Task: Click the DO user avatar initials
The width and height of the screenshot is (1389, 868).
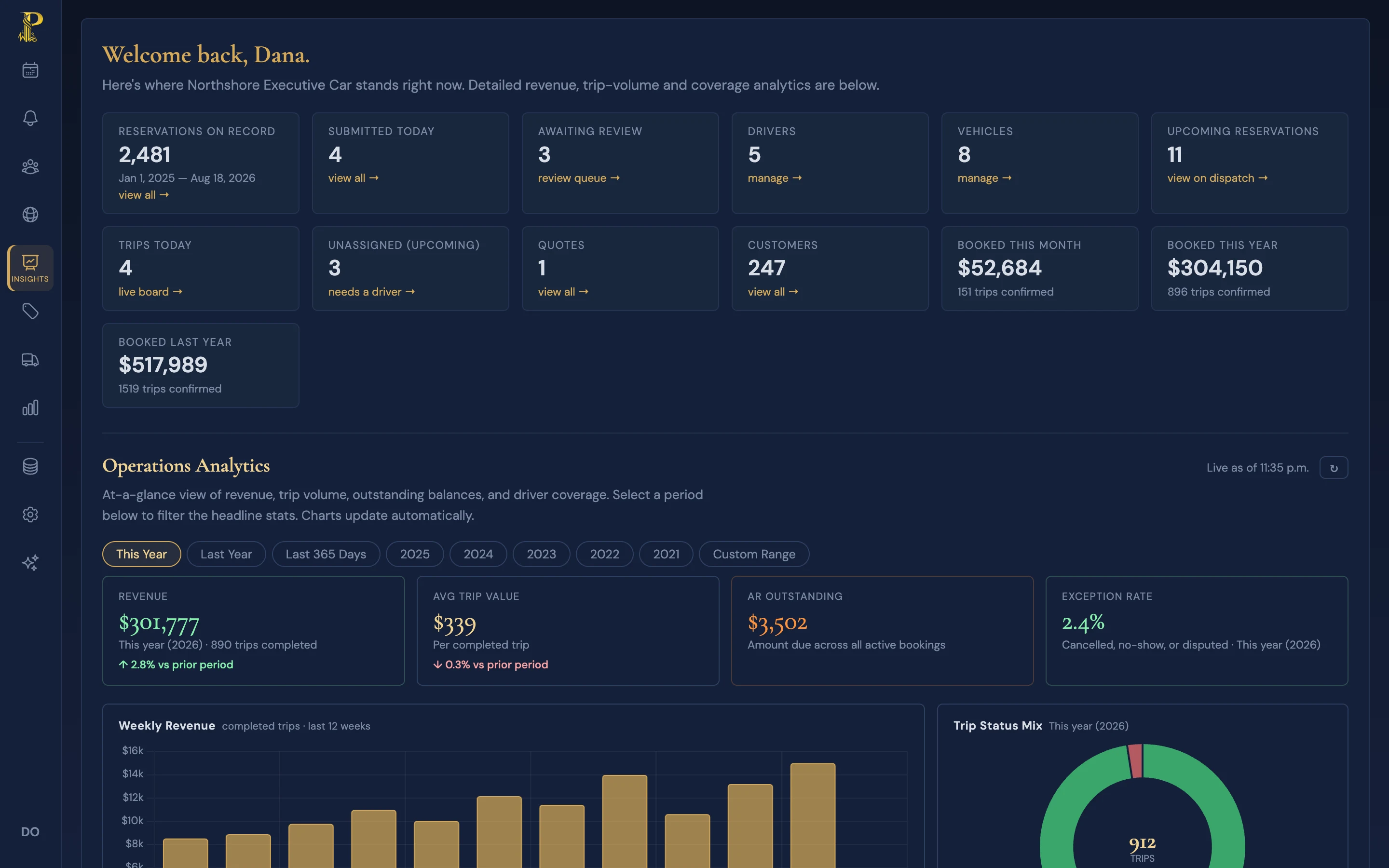Action: pyautogui.click(x=30, y=832)
